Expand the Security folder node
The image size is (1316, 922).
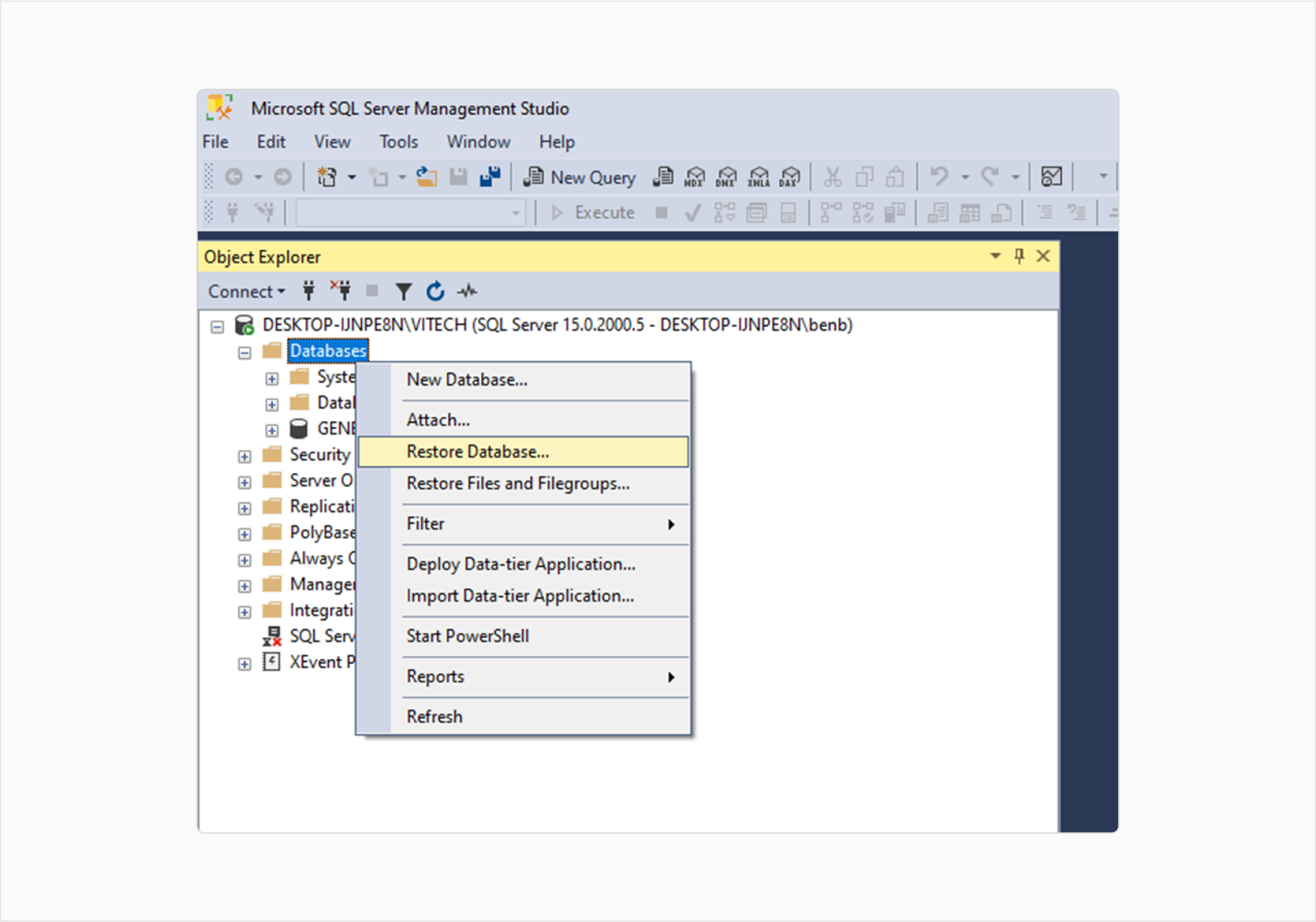pos(245,456)
